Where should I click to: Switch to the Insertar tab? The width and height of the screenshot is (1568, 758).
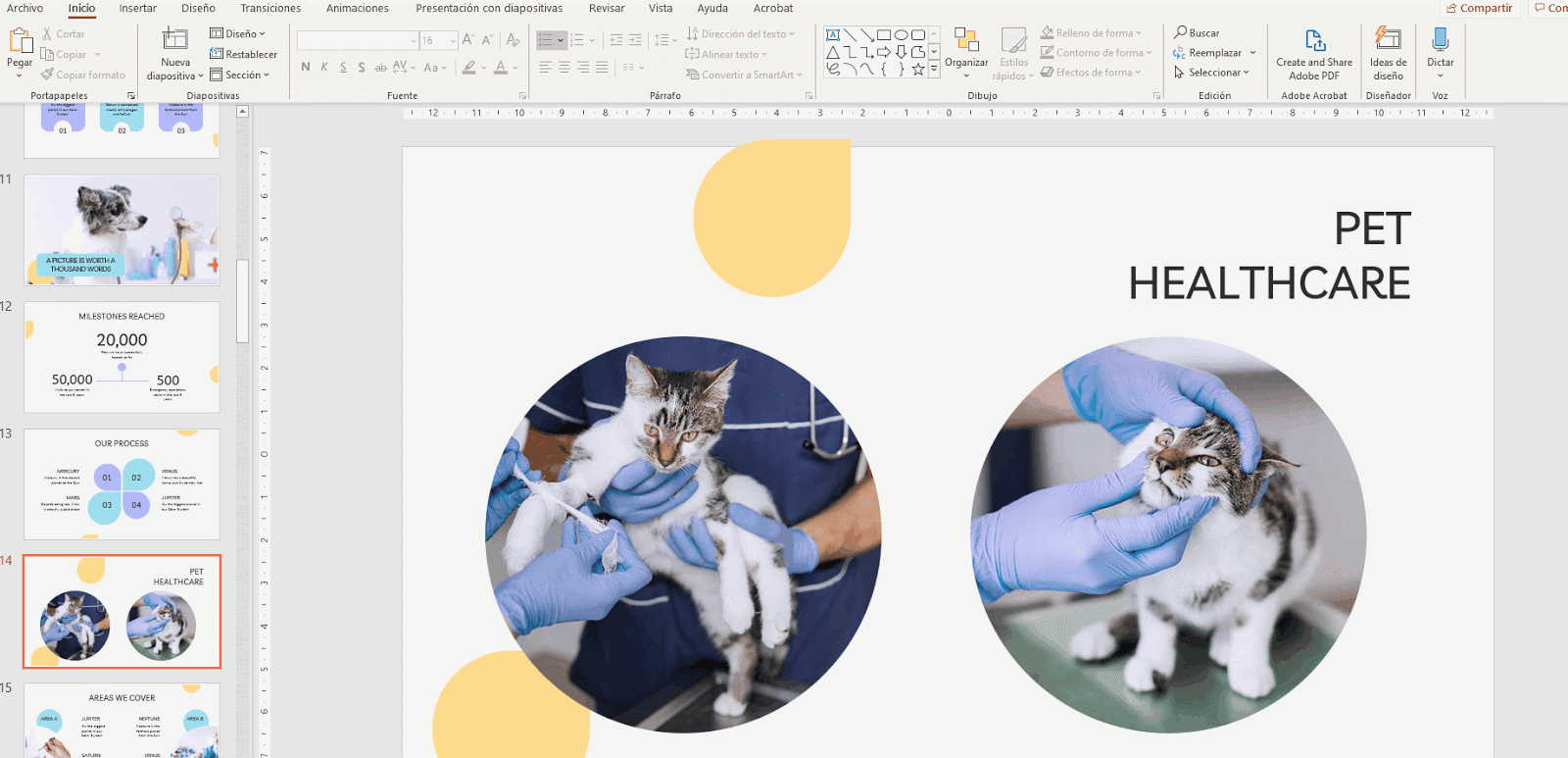138,8
